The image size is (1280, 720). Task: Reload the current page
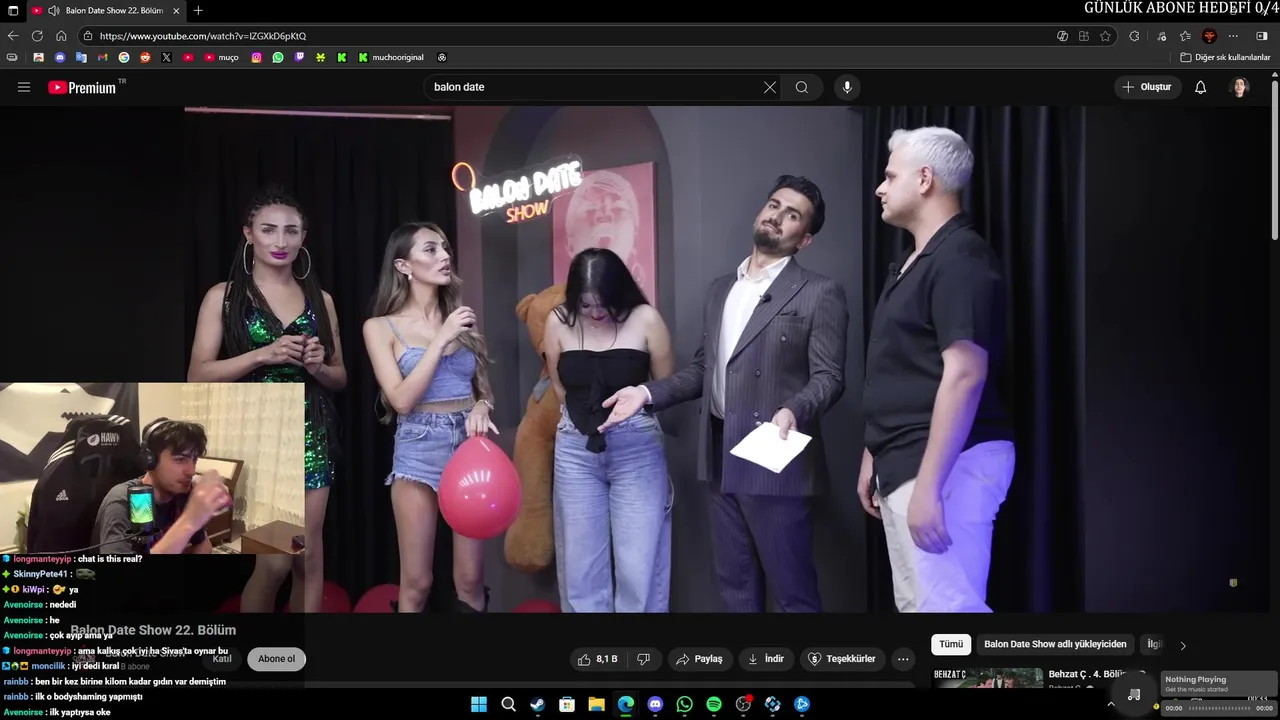[37, 36]
